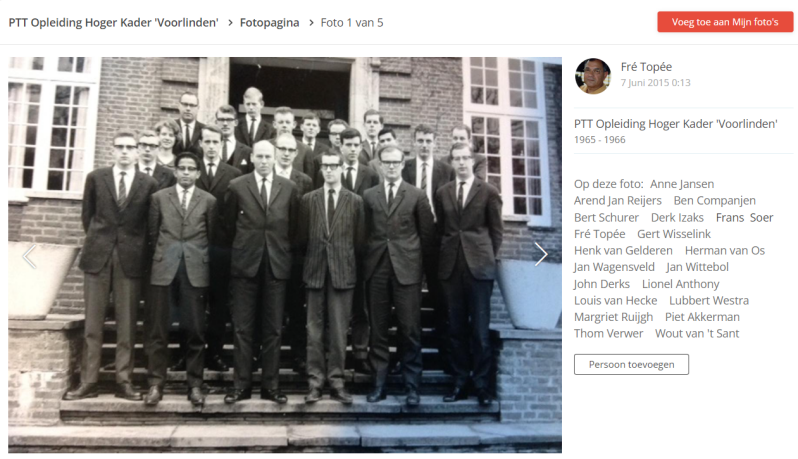
Task: Select tagged person Gert Wisselink
Action: point(674,234)
